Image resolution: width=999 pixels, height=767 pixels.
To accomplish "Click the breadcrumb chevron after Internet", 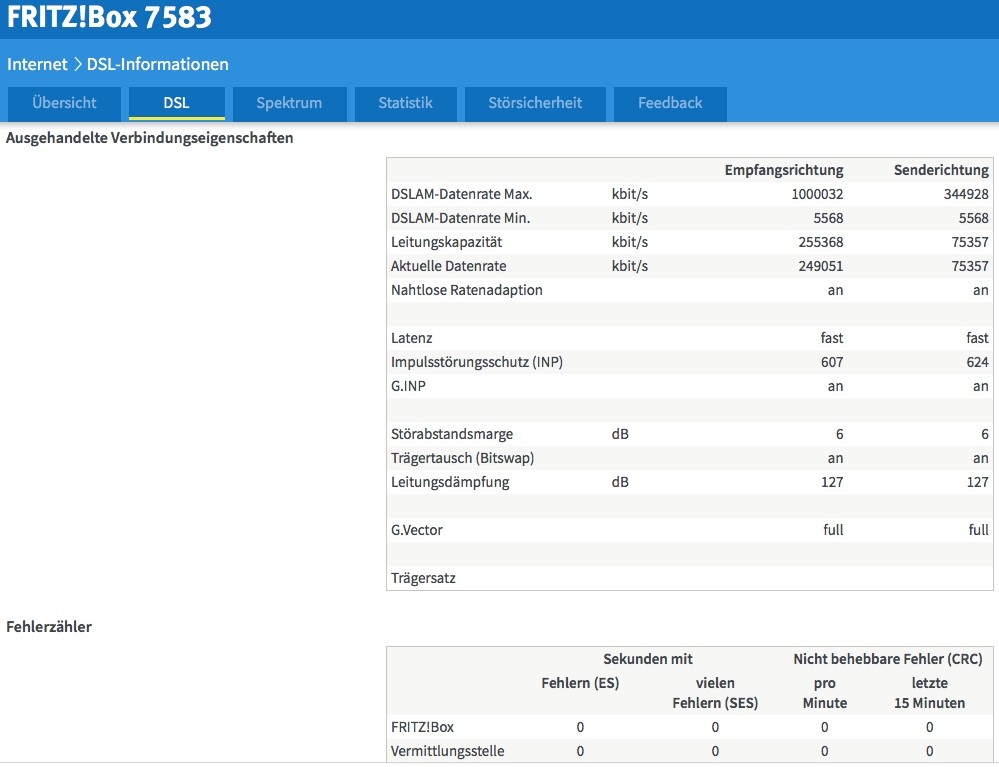I will click(x=77, y=64).
